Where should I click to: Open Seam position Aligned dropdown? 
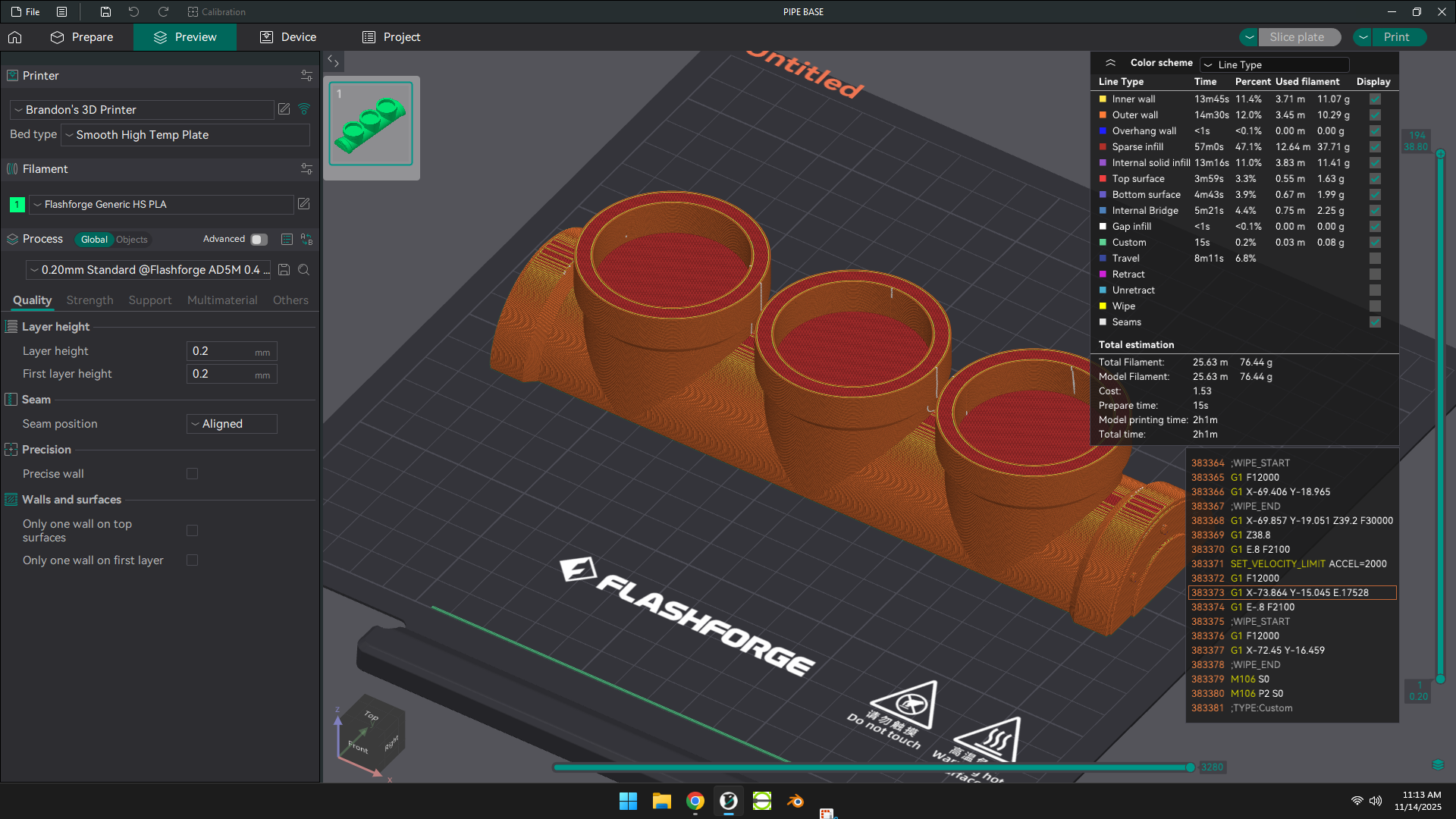pos(232,424)
